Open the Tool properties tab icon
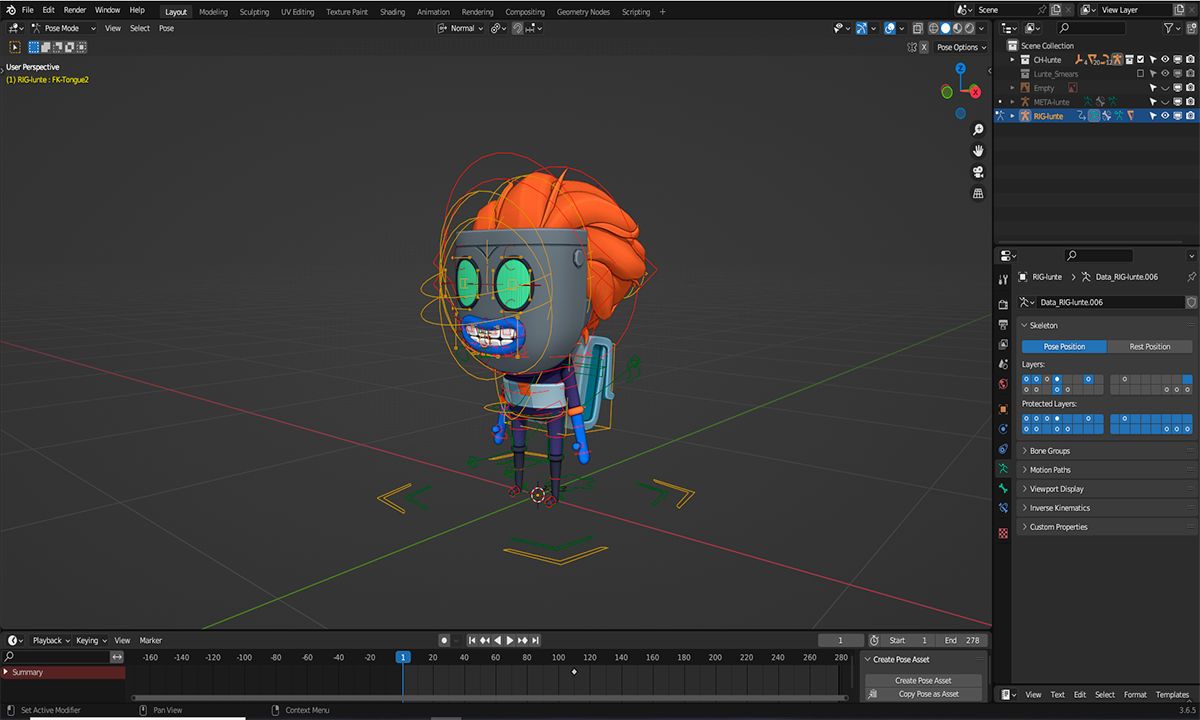Image resolution: width=1200 pixels, height=720 pixels. (1003, 279)
